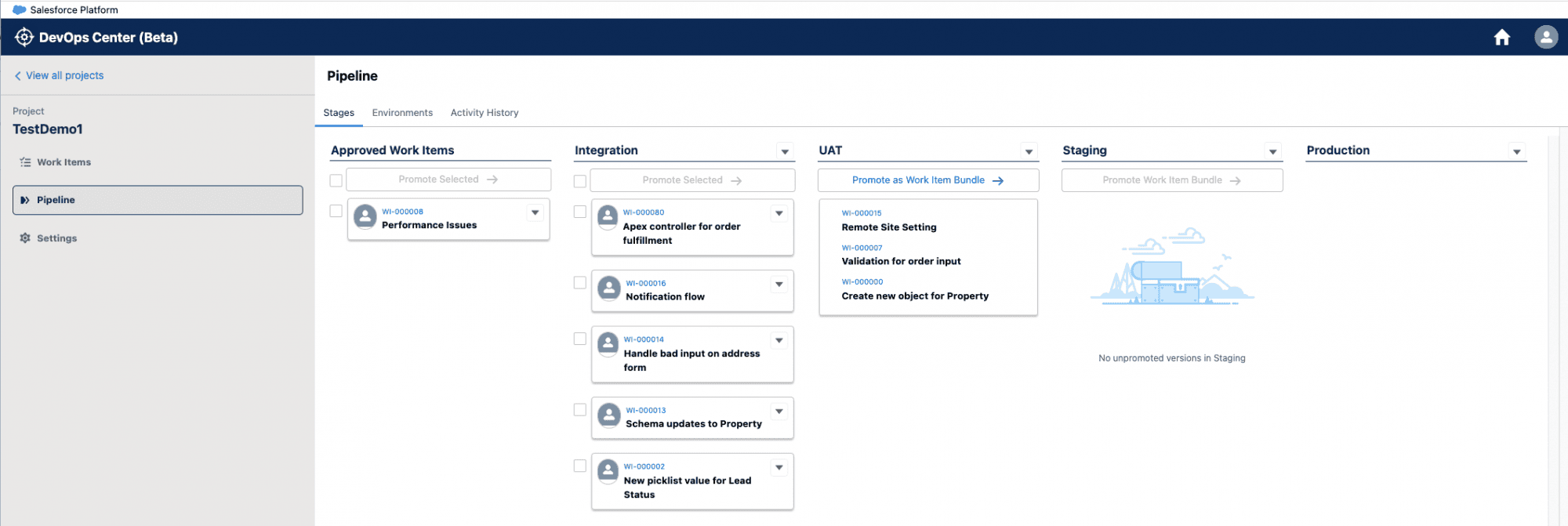Click the back chevron beside View all projects
This screenshot has width=1568, height=526.
17,76
